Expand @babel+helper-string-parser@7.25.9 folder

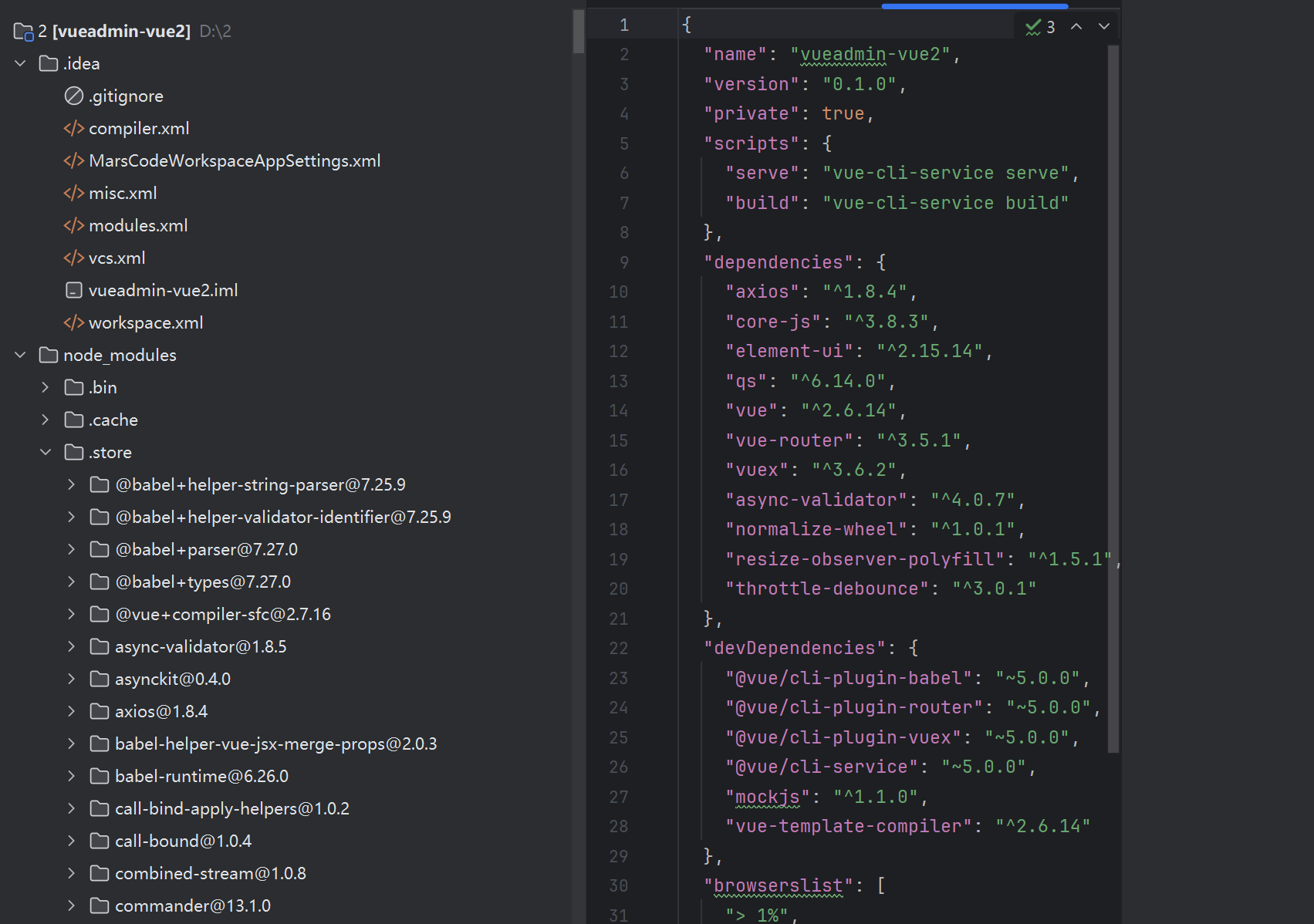point(72,484)
